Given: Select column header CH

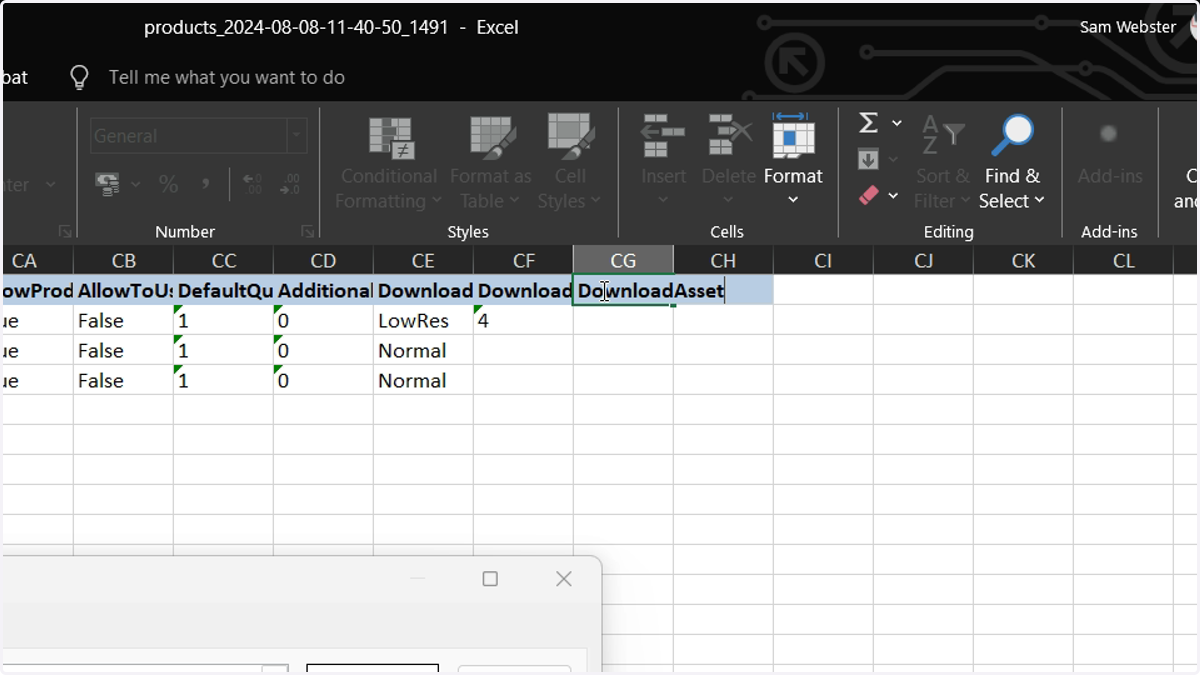Looking at the screenshot, I should tap(723, 261).
